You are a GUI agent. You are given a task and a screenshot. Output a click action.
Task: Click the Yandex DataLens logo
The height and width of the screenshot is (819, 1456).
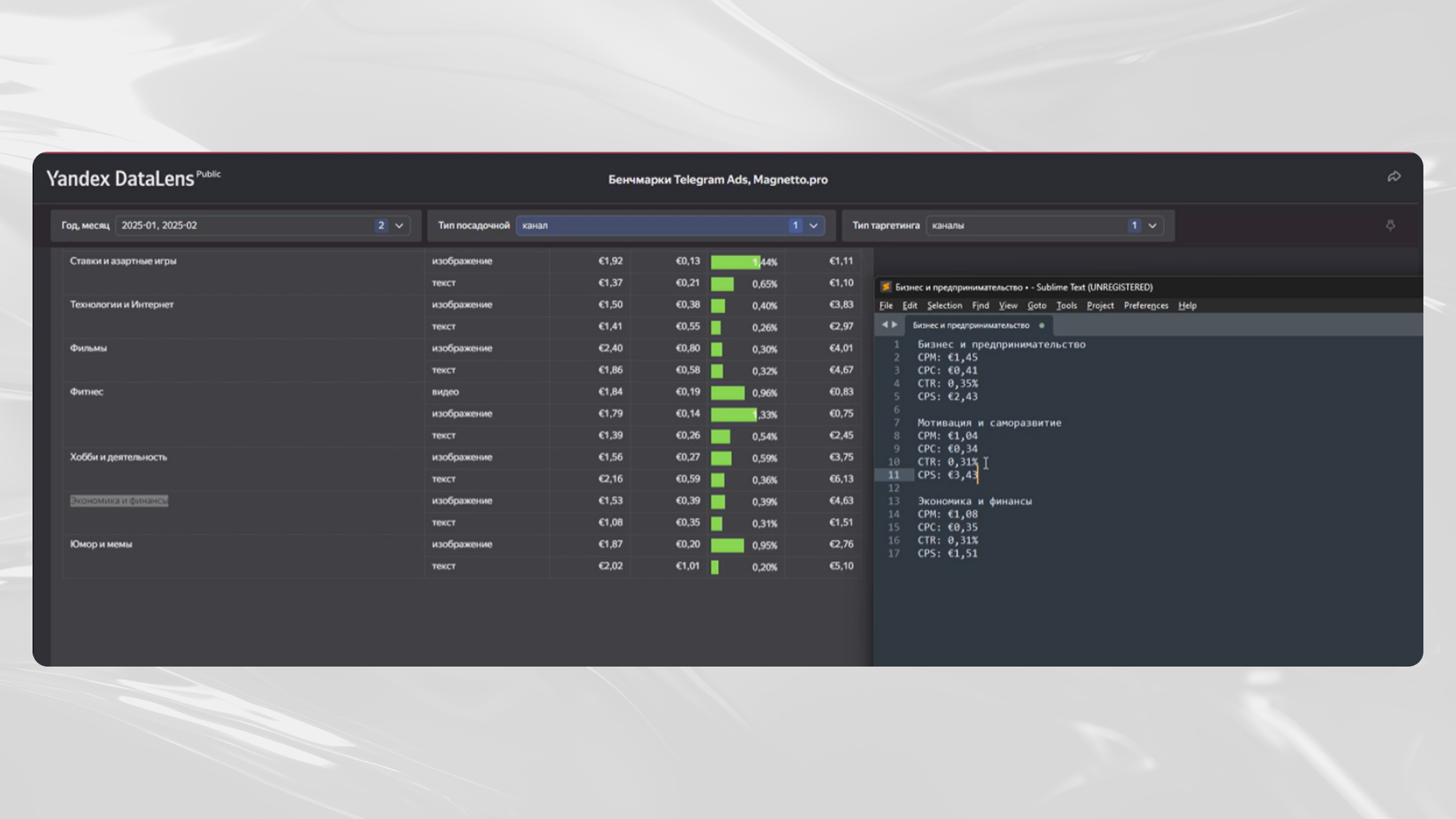point(133,178)
